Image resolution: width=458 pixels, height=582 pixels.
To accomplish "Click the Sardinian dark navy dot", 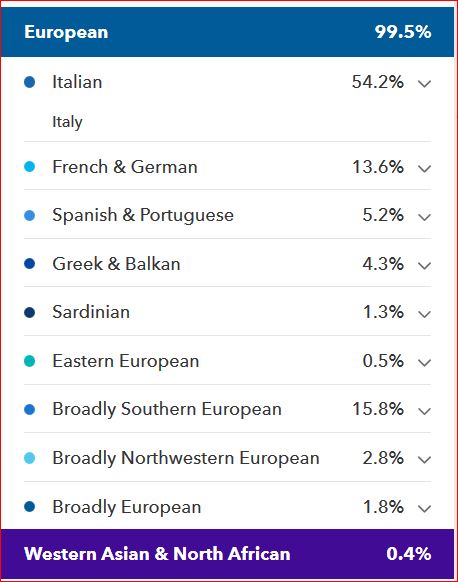I will click(30, 312).
